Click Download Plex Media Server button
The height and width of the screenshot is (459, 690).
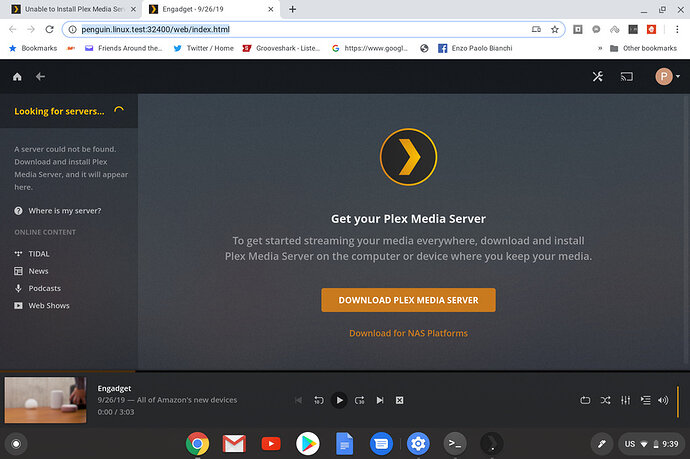point(408,300)
